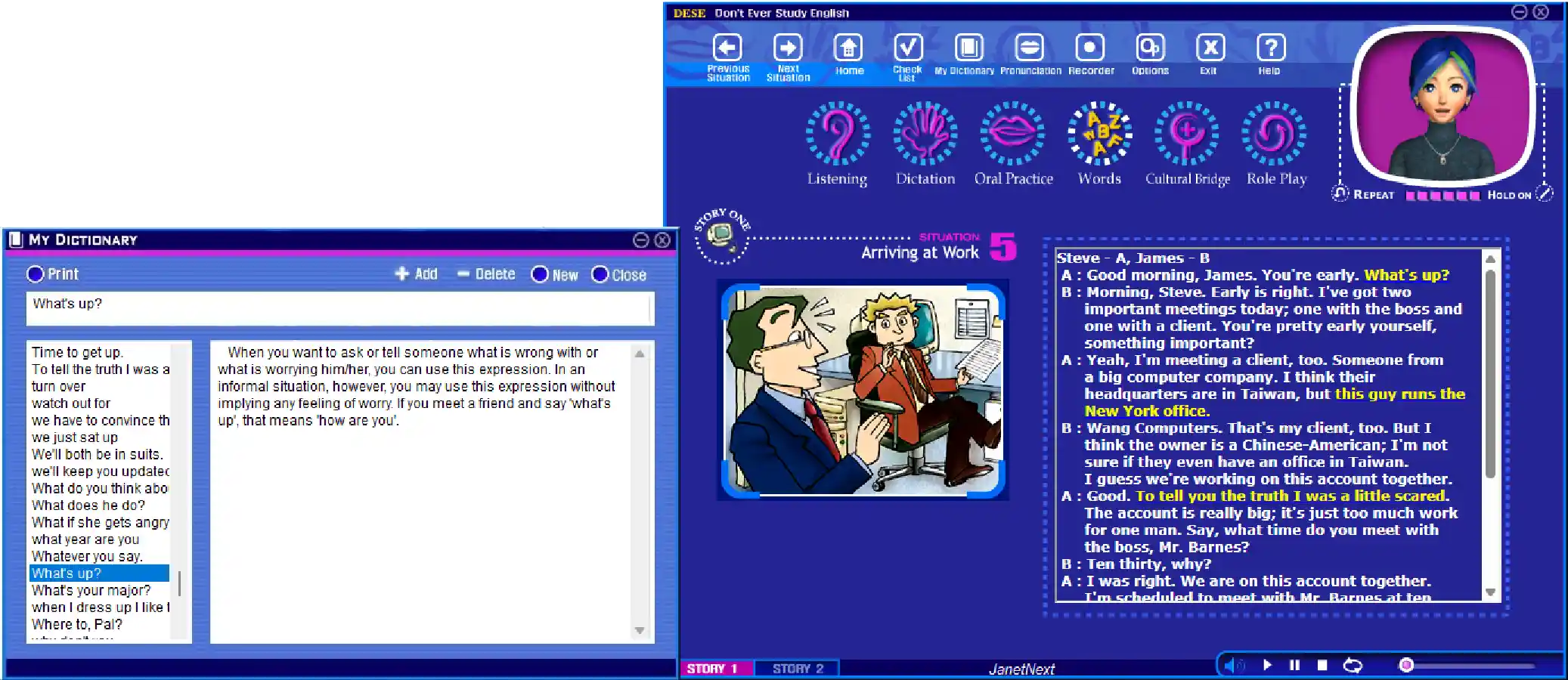The width and height of the screenshot is (1568, 680).
Task: Switch to the Story 1 tab
Action: [713, 669]
